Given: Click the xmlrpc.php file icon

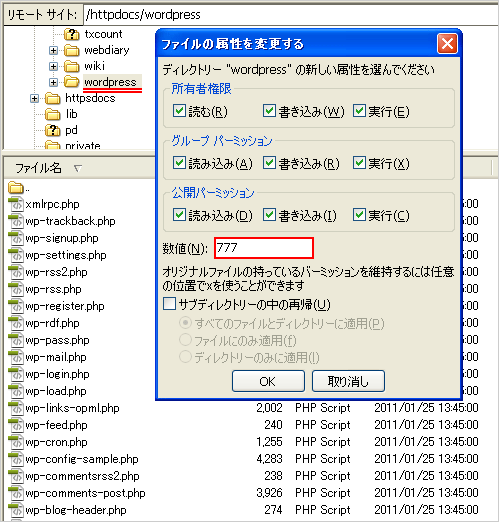Looking at the screenshot, I should click(x=16, y=204).
